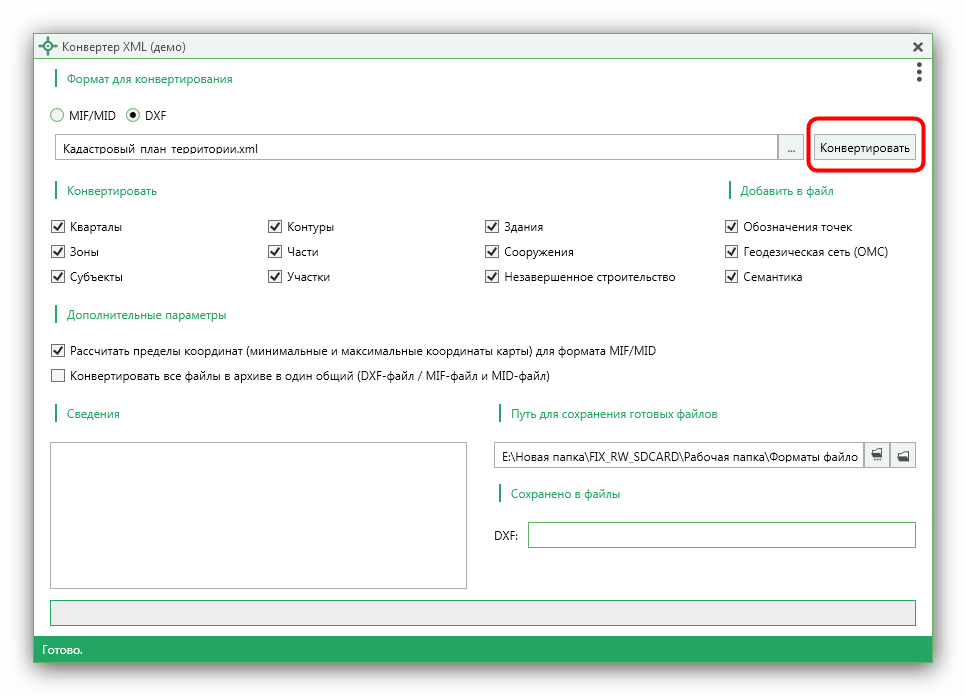Click the Сохранено в файлы heading
The width and height of the screenshot is (966, 696).
[565, 494]
